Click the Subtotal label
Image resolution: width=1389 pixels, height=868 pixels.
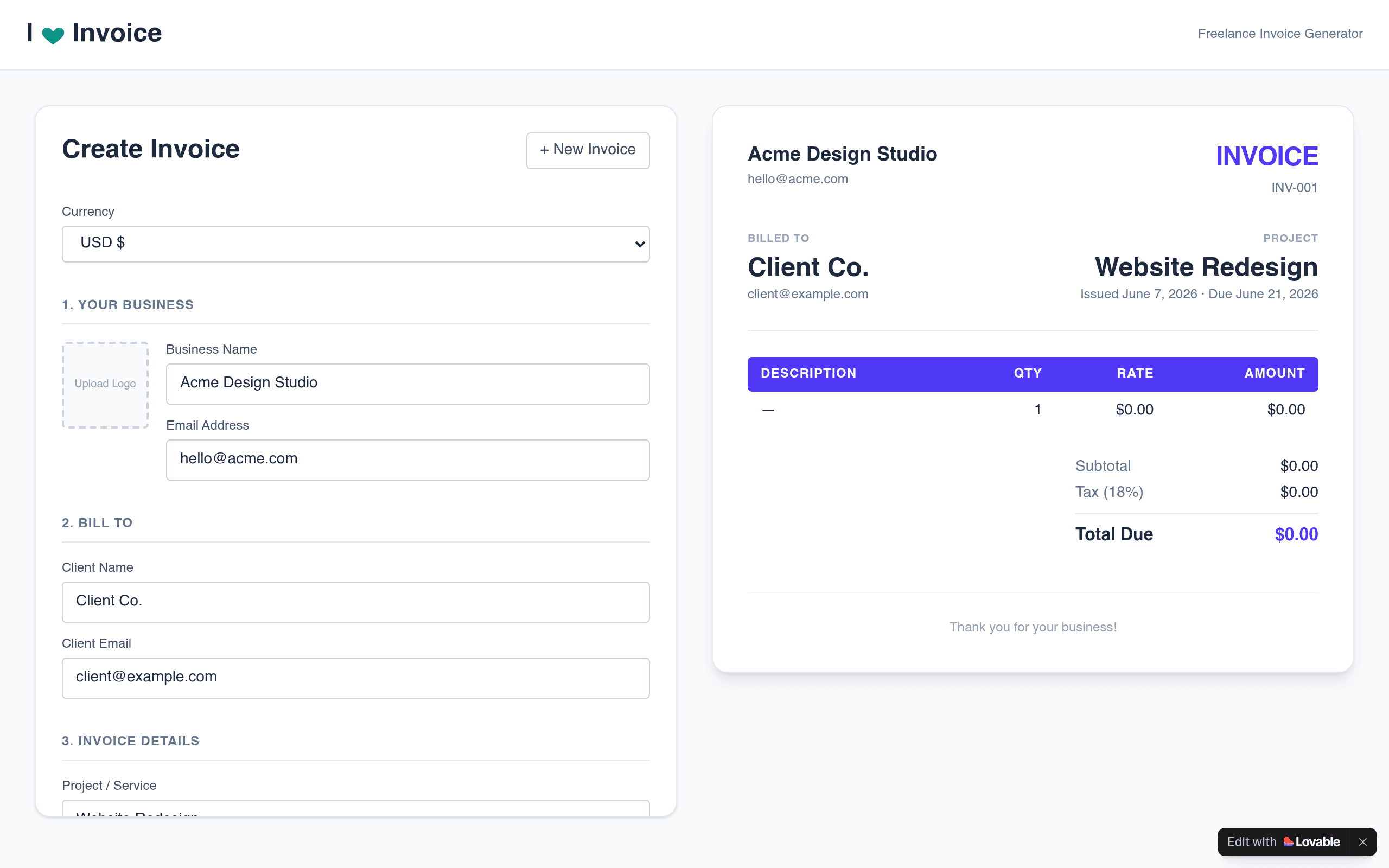1103,466
